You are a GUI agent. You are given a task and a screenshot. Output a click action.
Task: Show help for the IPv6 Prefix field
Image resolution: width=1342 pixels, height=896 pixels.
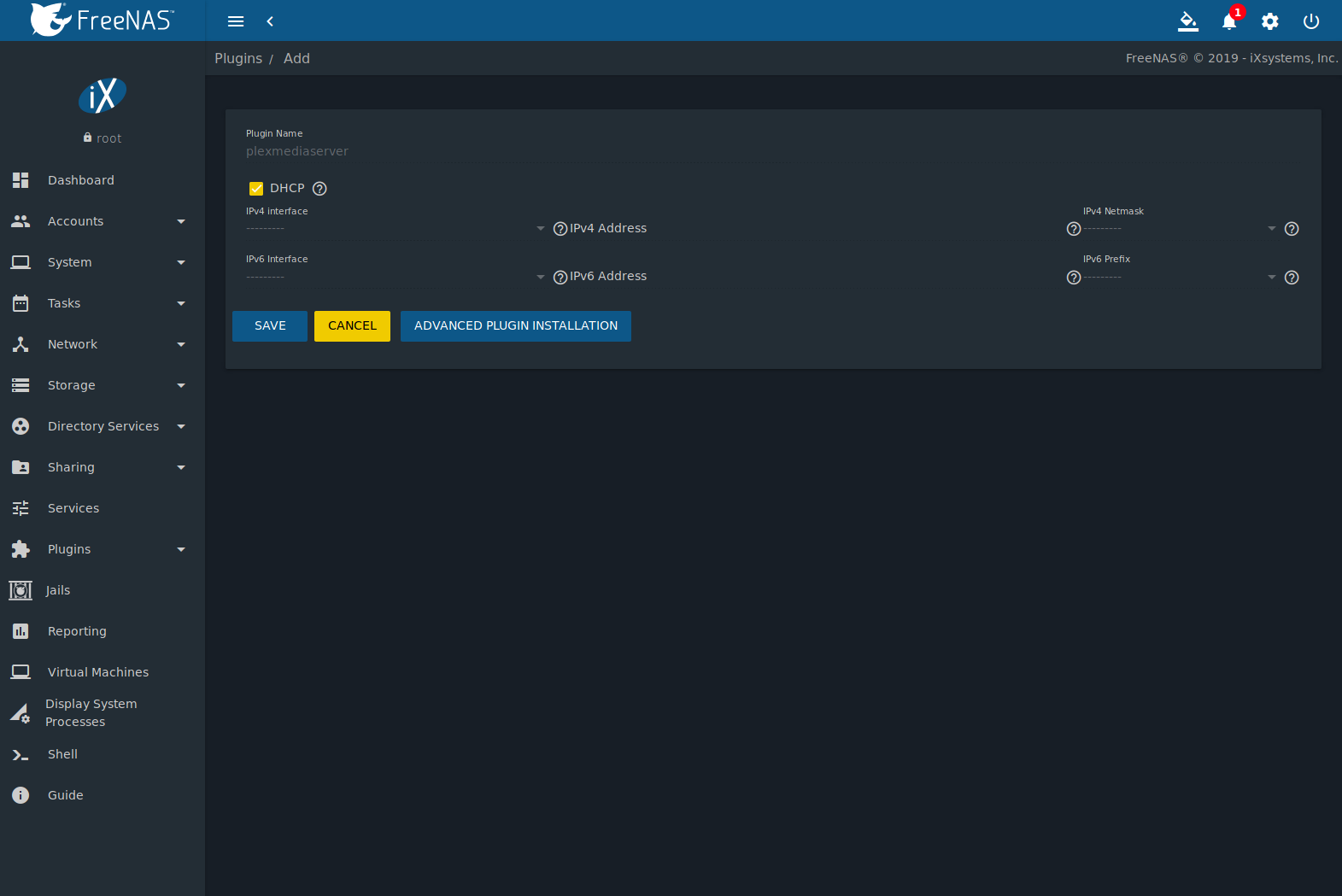pos(1292,278)
